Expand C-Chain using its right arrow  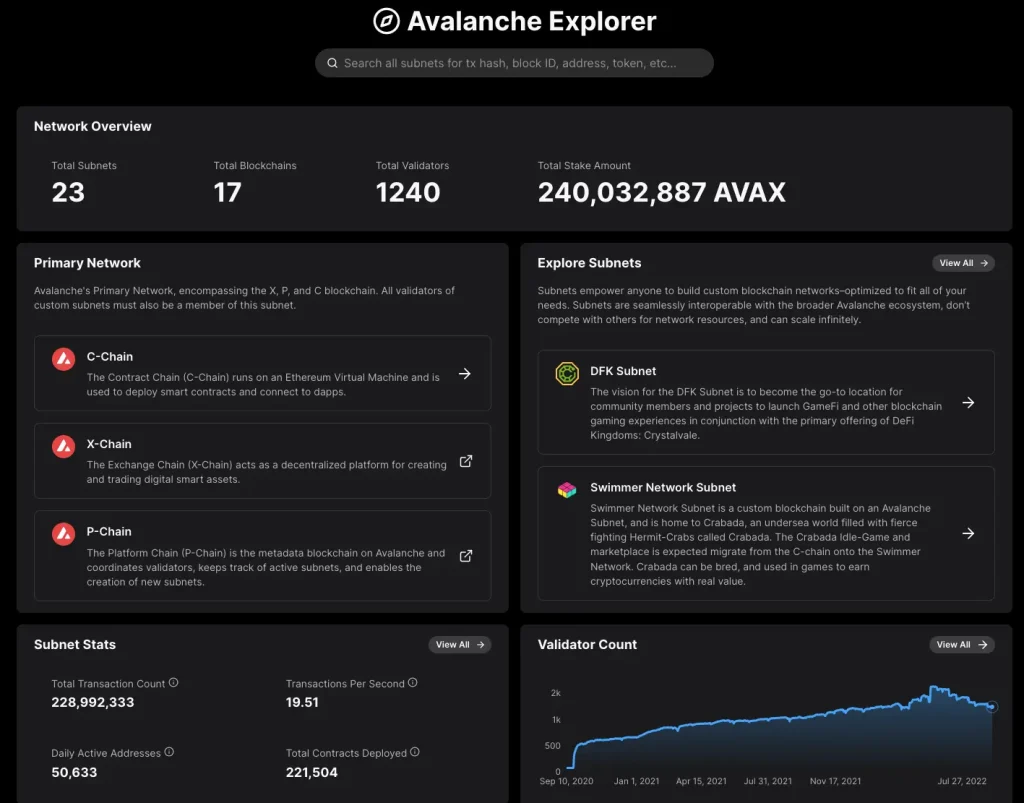click(465, 374)
